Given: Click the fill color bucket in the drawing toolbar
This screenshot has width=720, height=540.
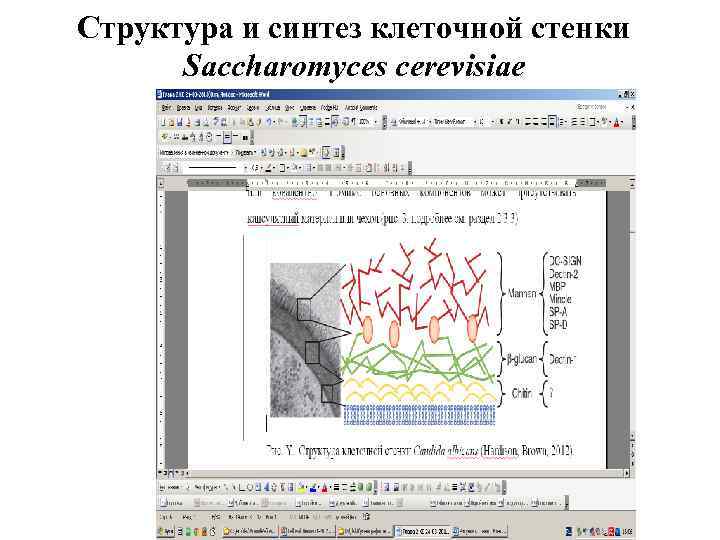Looking at the screenshot, I should [x=301, y=488].
